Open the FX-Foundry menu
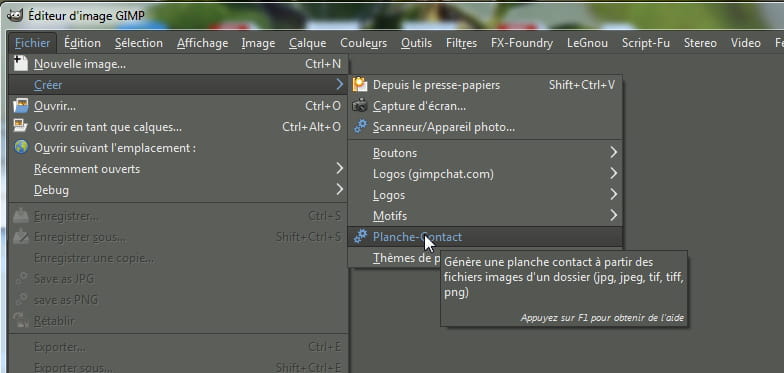784x373 pixels. pyautogui.click(x=522, y=43)
